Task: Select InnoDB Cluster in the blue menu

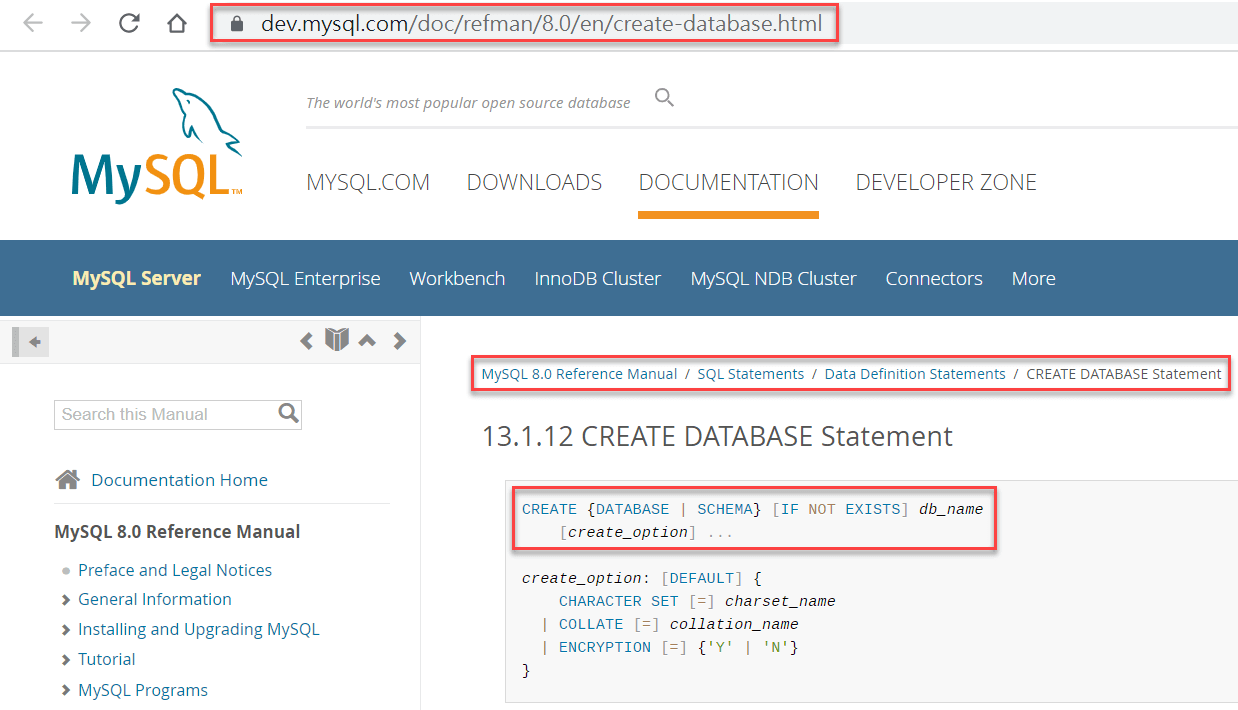Action: pyautogui.click(x=598, y=279)
